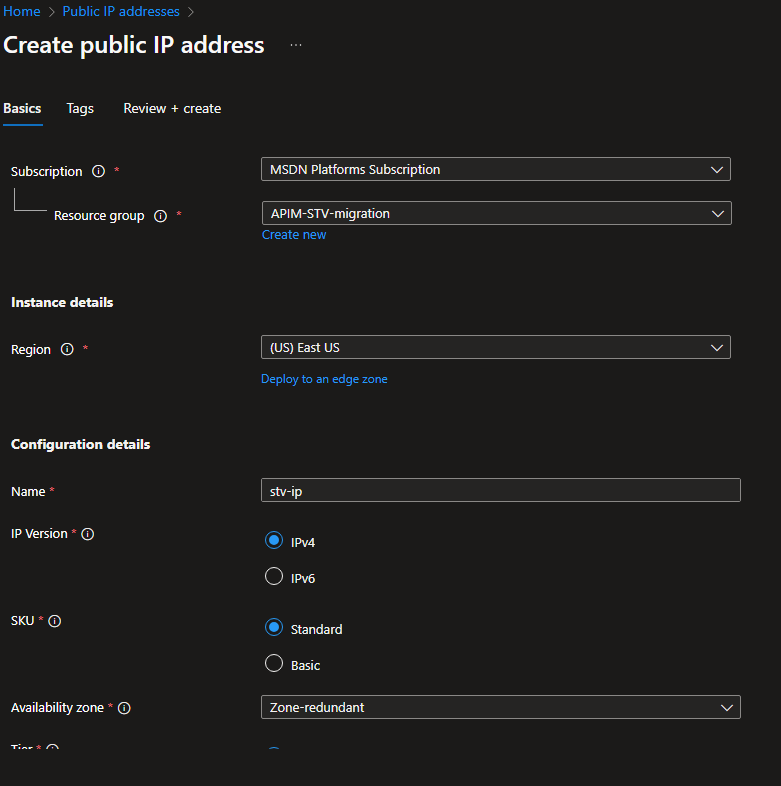Click the Availability zone info icon
Viewport: 781px width, 786px height.
(x=124, y=708)
